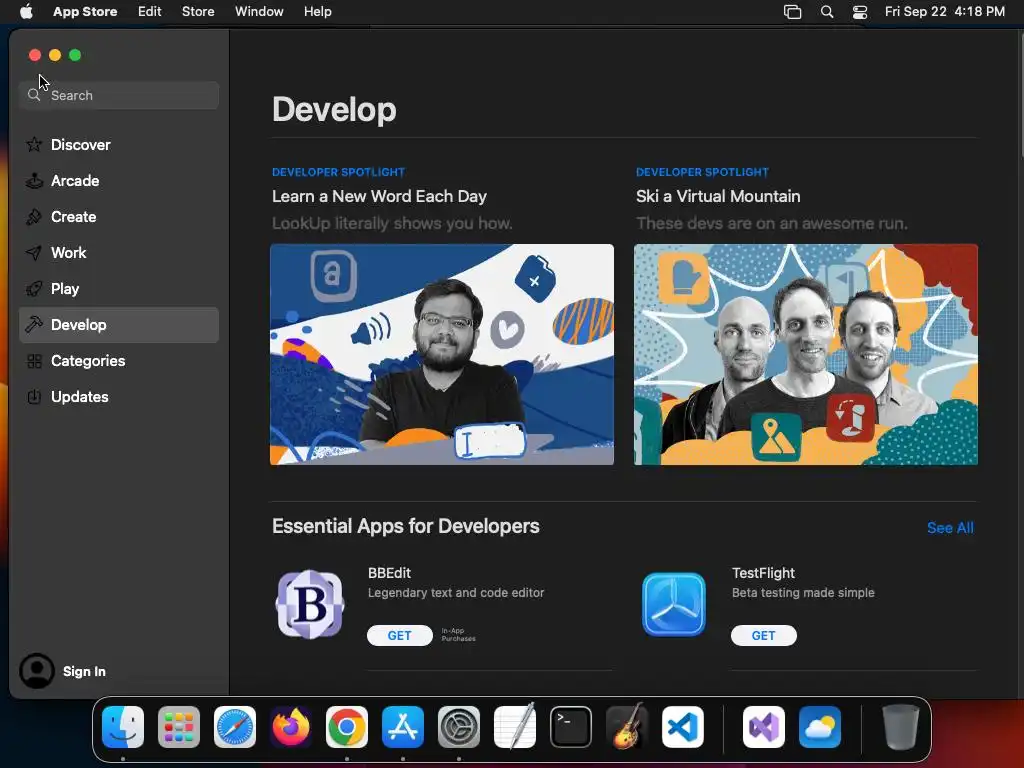The image size is (1024, 768).
Task: Open the Learn a New Word Each Day artwork
Action: coord(441,355)
